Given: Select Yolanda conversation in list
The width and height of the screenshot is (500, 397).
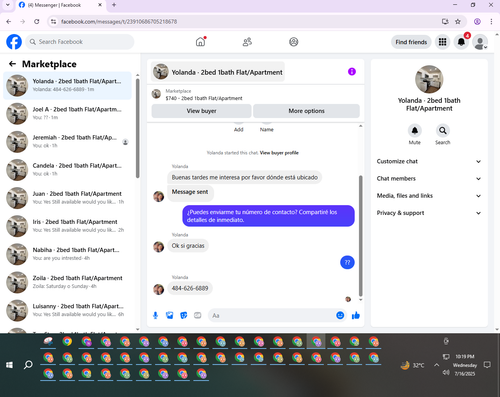Looking at the screenshot, I should (x=68, y=85).
